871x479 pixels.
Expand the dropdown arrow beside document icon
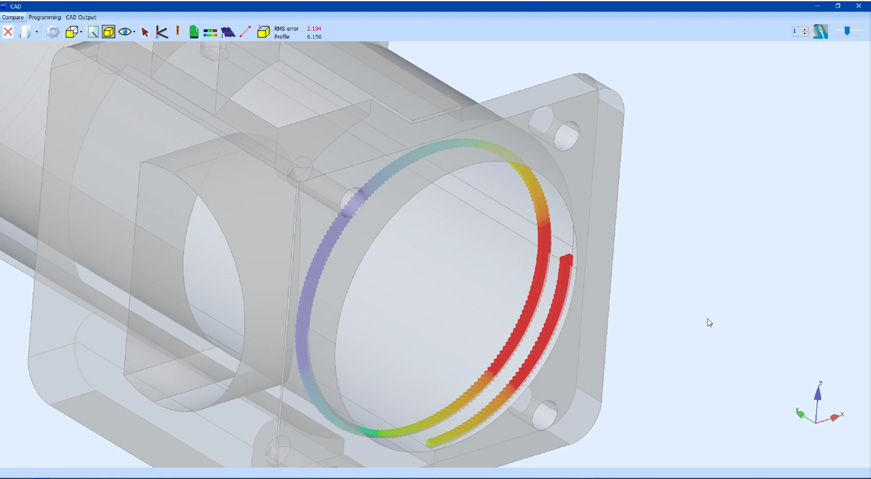(x=37, y=32)
